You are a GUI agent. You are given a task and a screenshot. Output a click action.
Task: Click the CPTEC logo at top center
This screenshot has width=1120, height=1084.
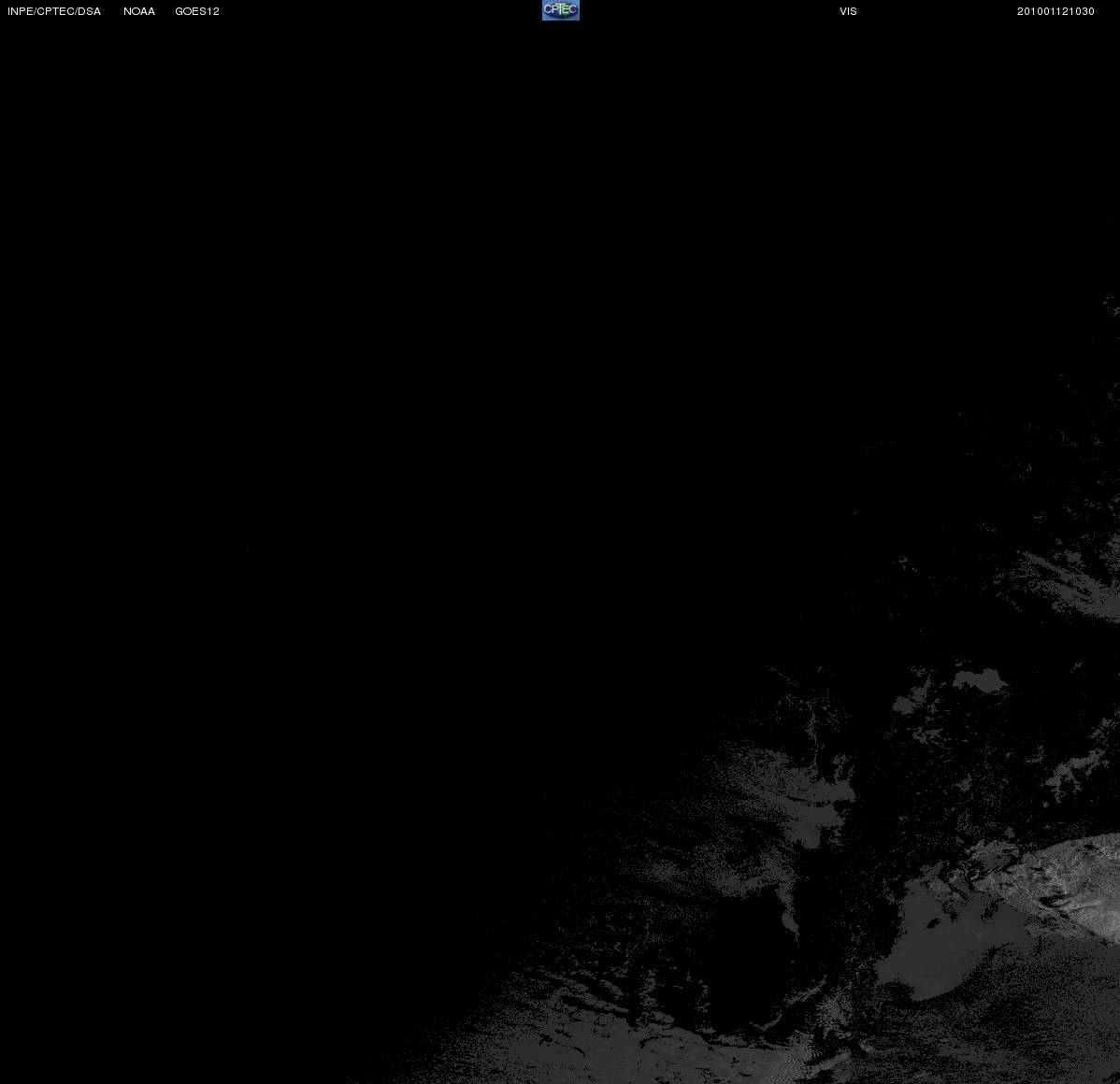pos(561,10)
